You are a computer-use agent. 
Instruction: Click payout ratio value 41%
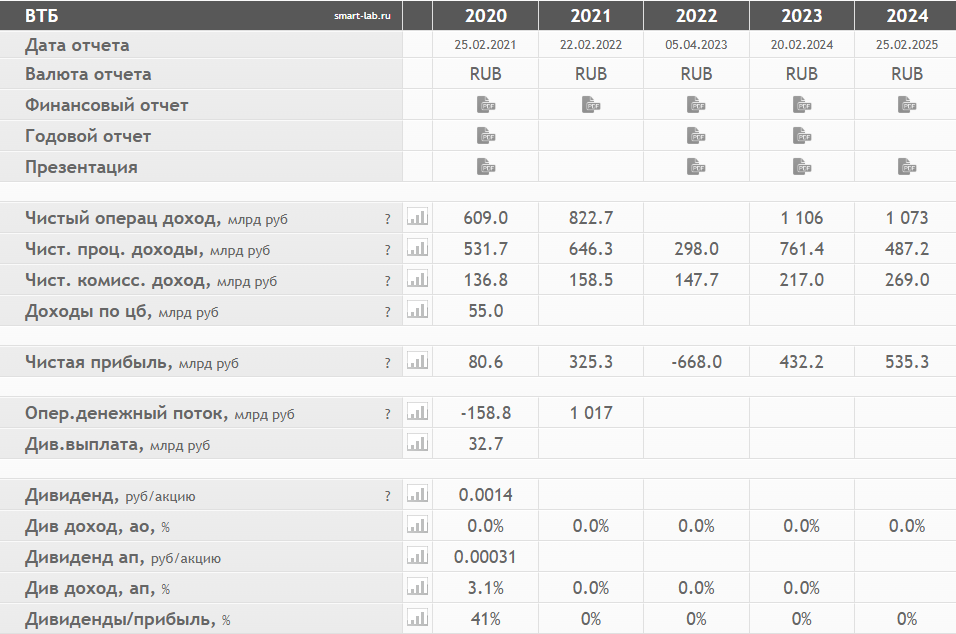pos(485,619)
